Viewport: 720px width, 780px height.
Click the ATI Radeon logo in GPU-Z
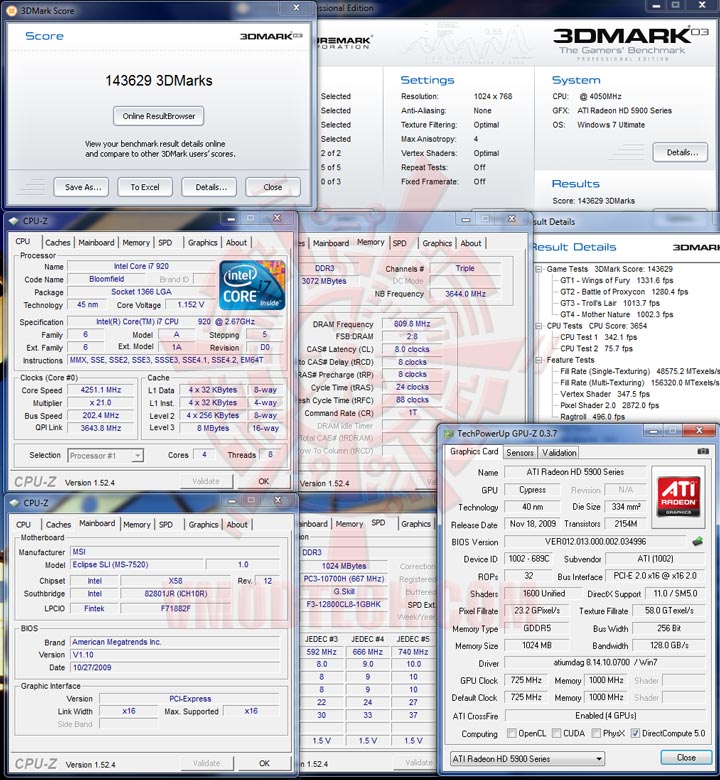coord(678,496)
